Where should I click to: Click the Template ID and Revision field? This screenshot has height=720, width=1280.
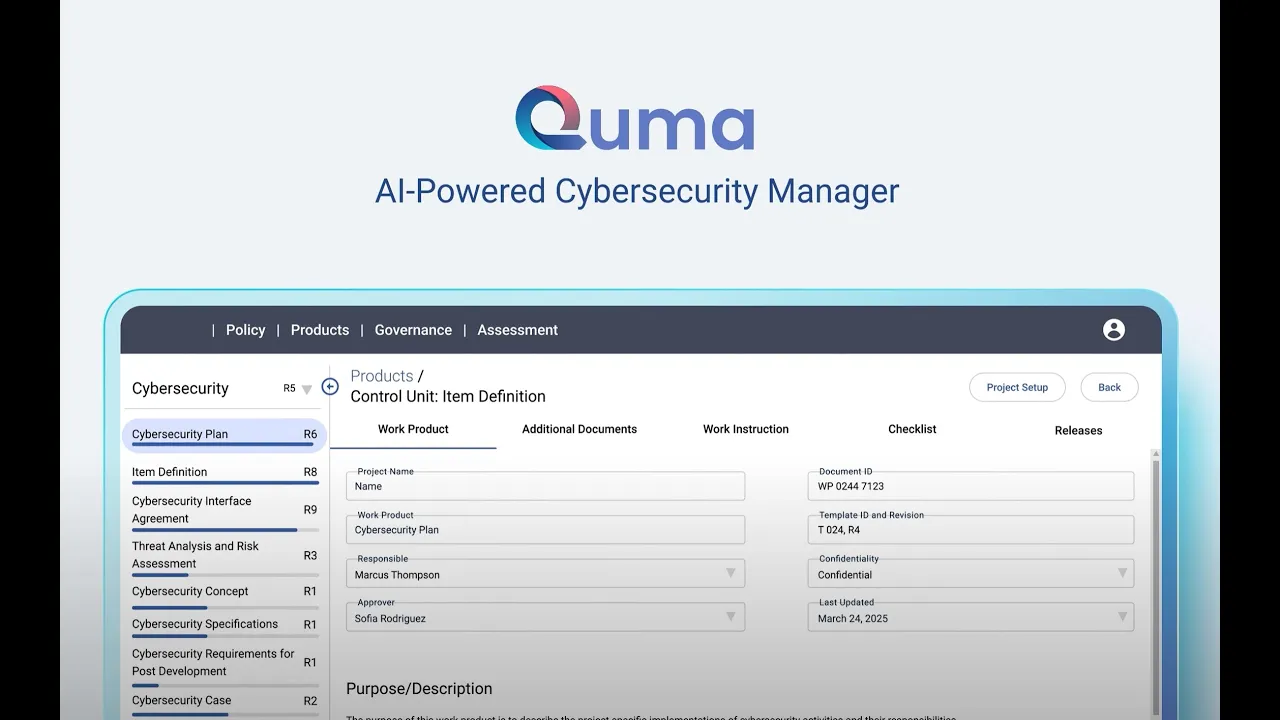[x=970, y=530]
